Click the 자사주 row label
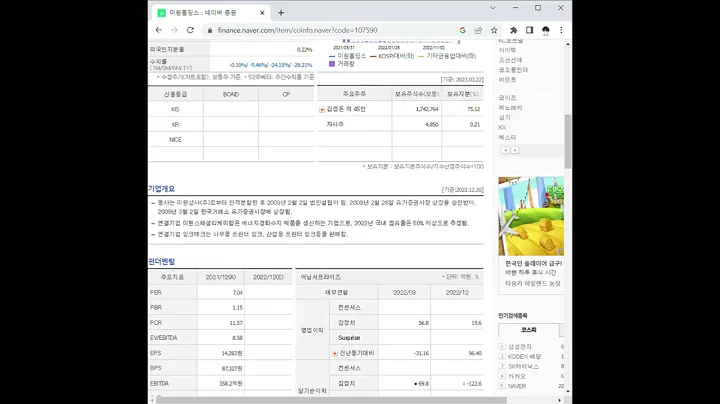This screenshot has height=404, width=720. click(x=335, y=124)
